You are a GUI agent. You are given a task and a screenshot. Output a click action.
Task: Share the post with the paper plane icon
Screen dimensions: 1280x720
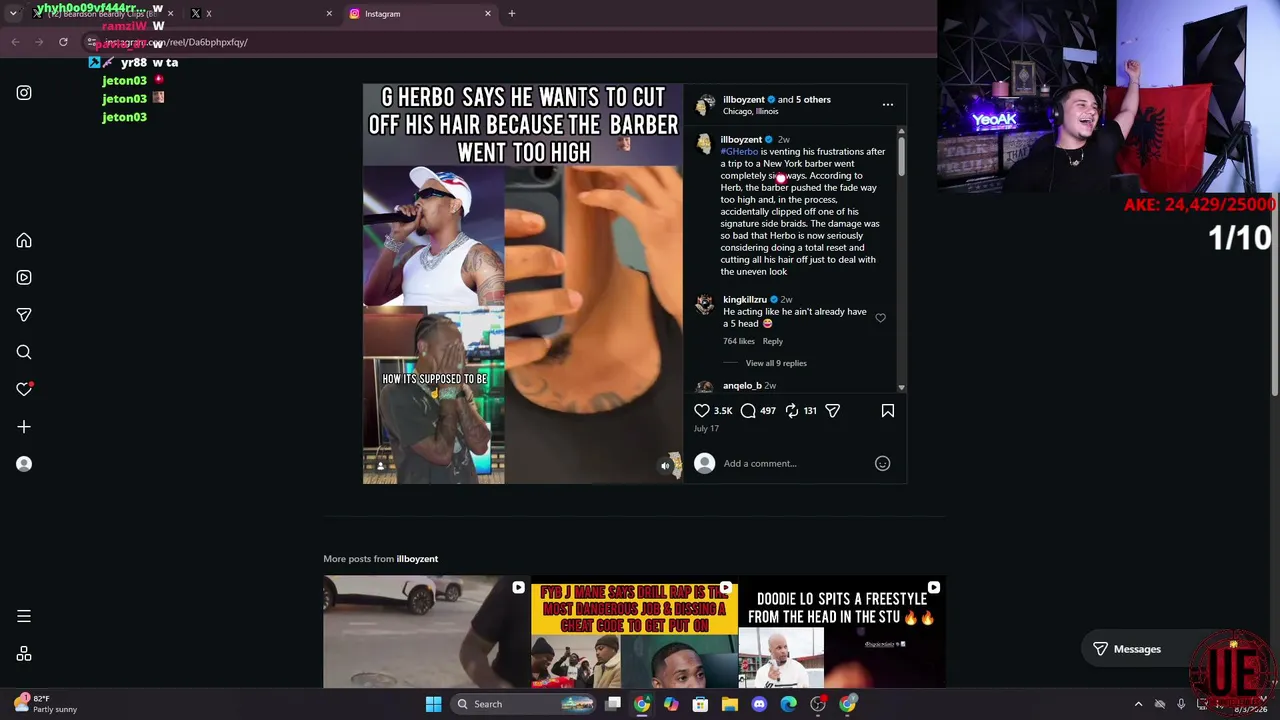coord(832,411)
